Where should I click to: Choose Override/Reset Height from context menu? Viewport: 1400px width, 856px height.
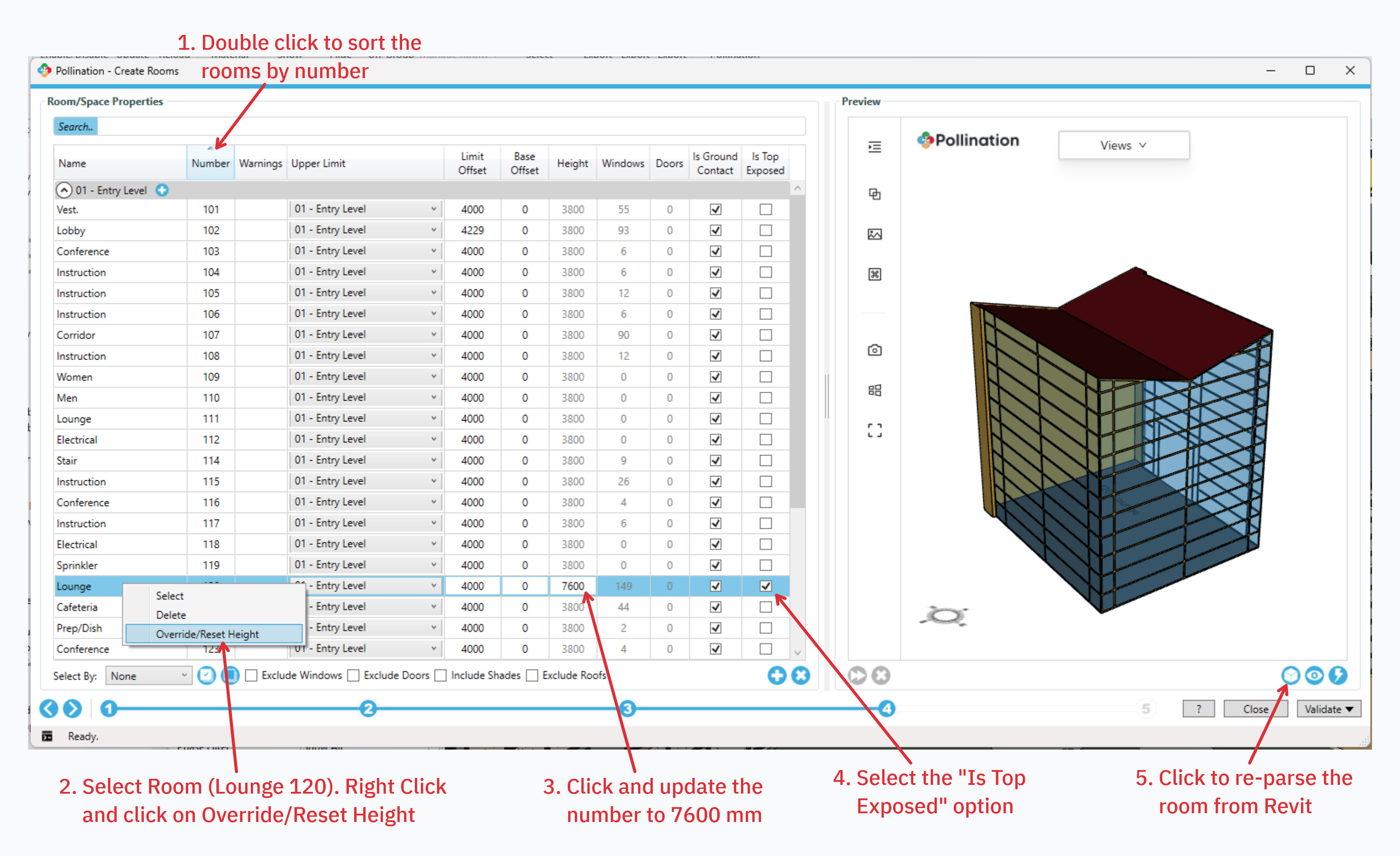(208, 634)
